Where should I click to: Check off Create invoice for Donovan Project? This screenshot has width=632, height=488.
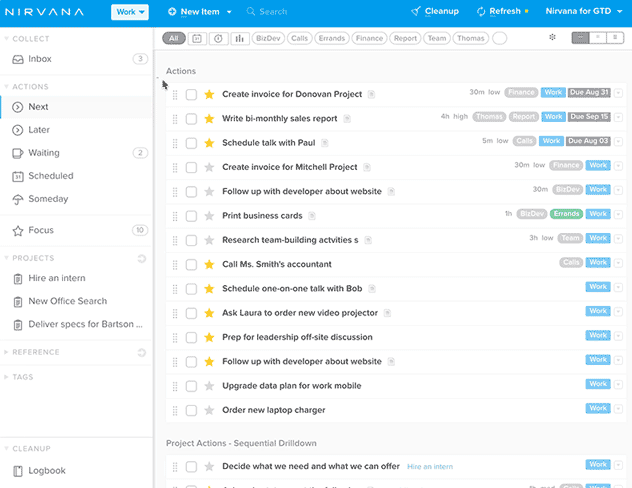[191, 94]
